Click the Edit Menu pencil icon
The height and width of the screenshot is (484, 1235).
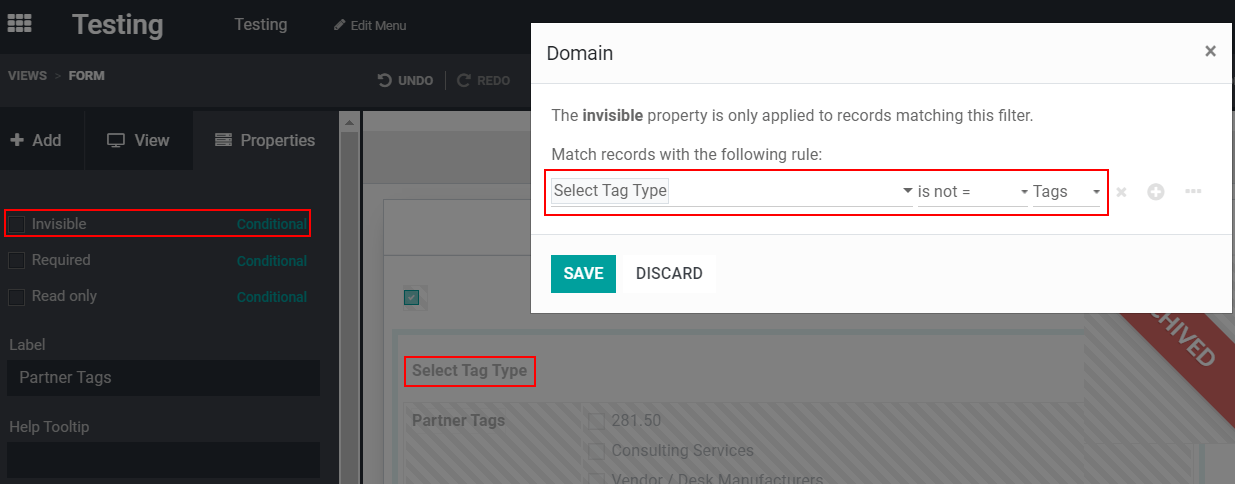coord(340,25)
